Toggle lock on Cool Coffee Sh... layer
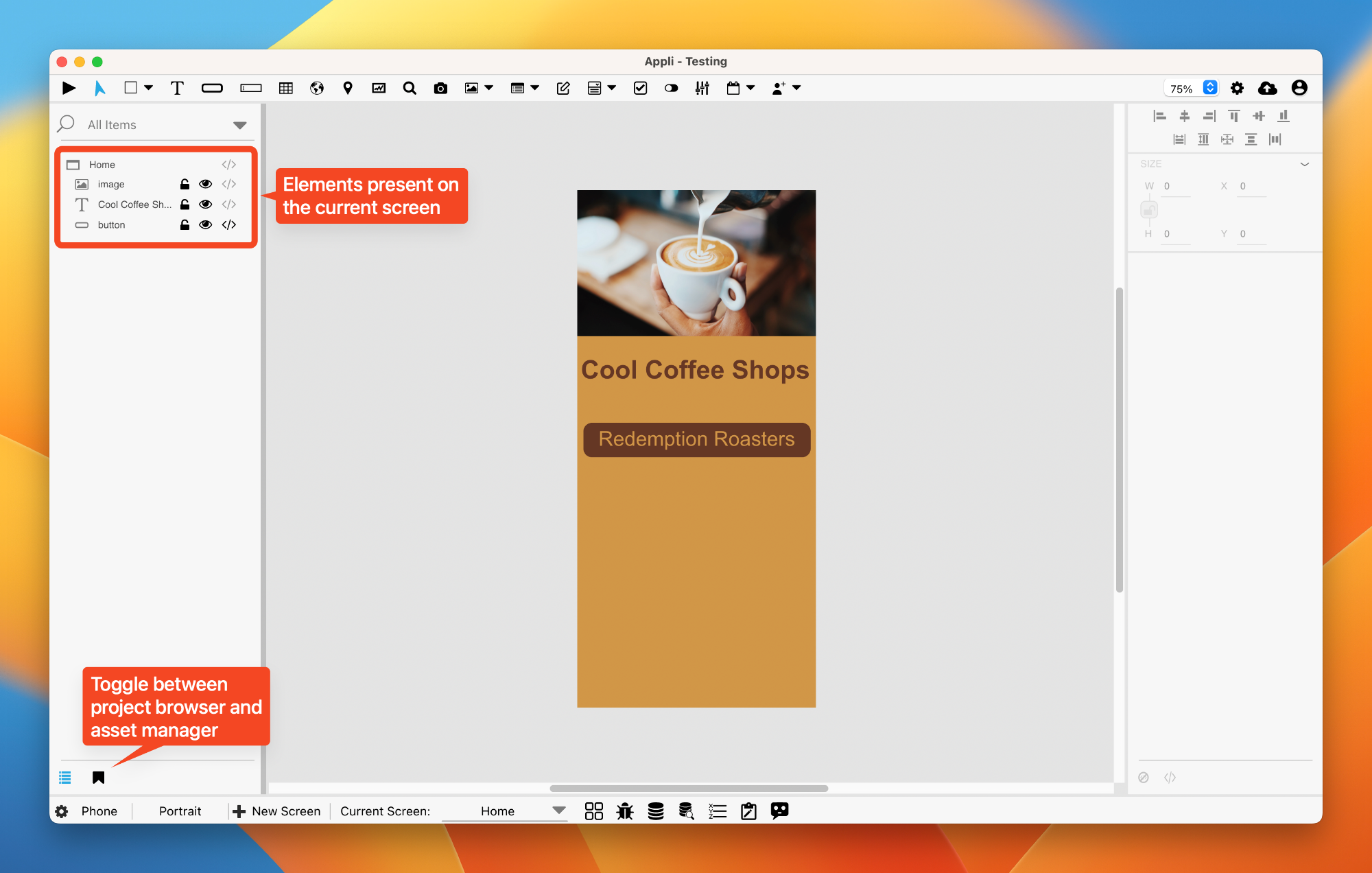 (x=185, y=205)
